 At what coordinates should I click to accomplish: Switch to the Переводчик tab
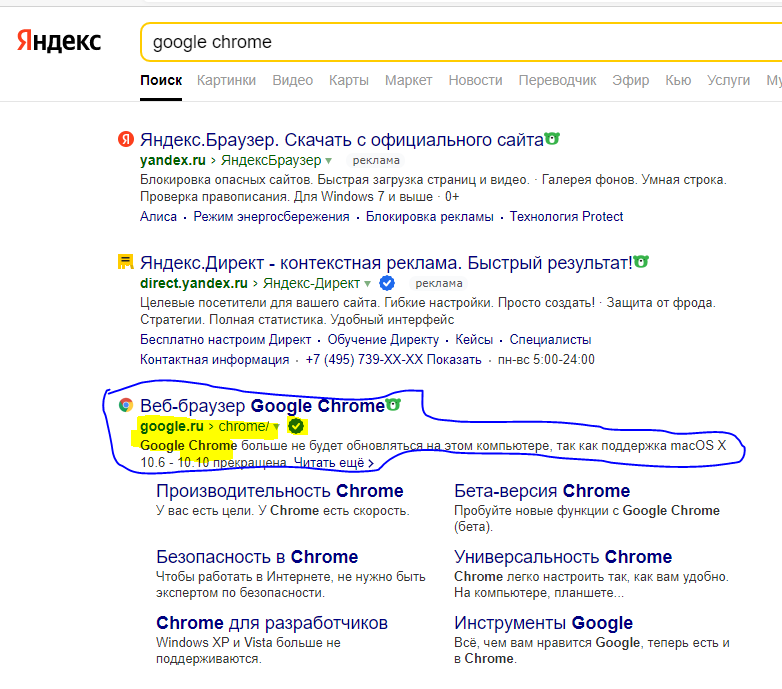(x=557, y=80)
